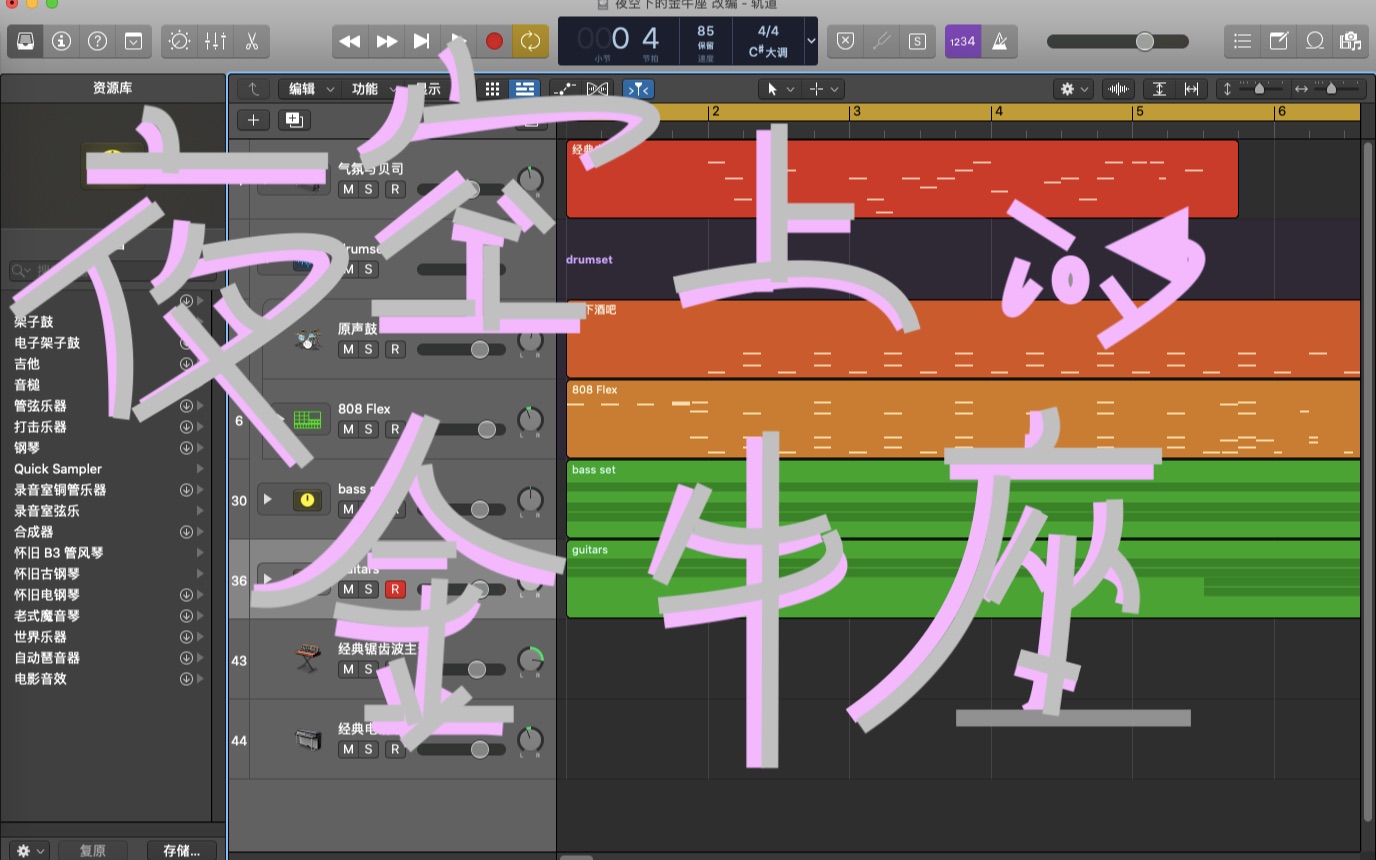Switch to list tracks view icon

point(524,89)
